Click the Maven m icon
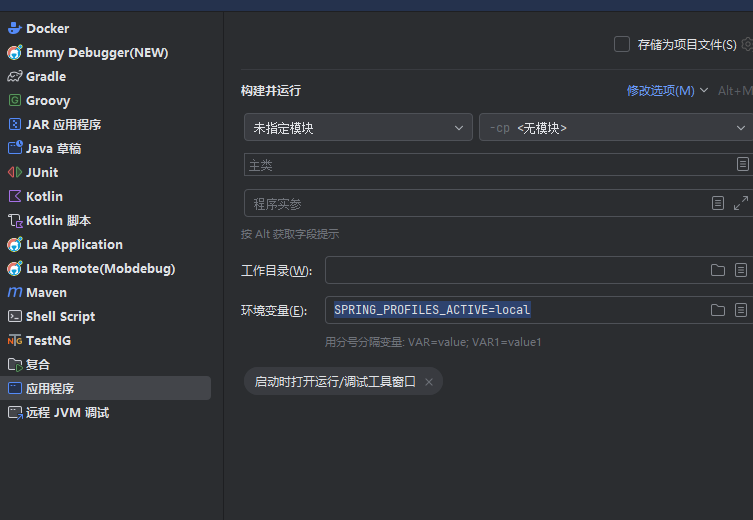The width and height of the screenshot is (753, 520). coord(15,292)
